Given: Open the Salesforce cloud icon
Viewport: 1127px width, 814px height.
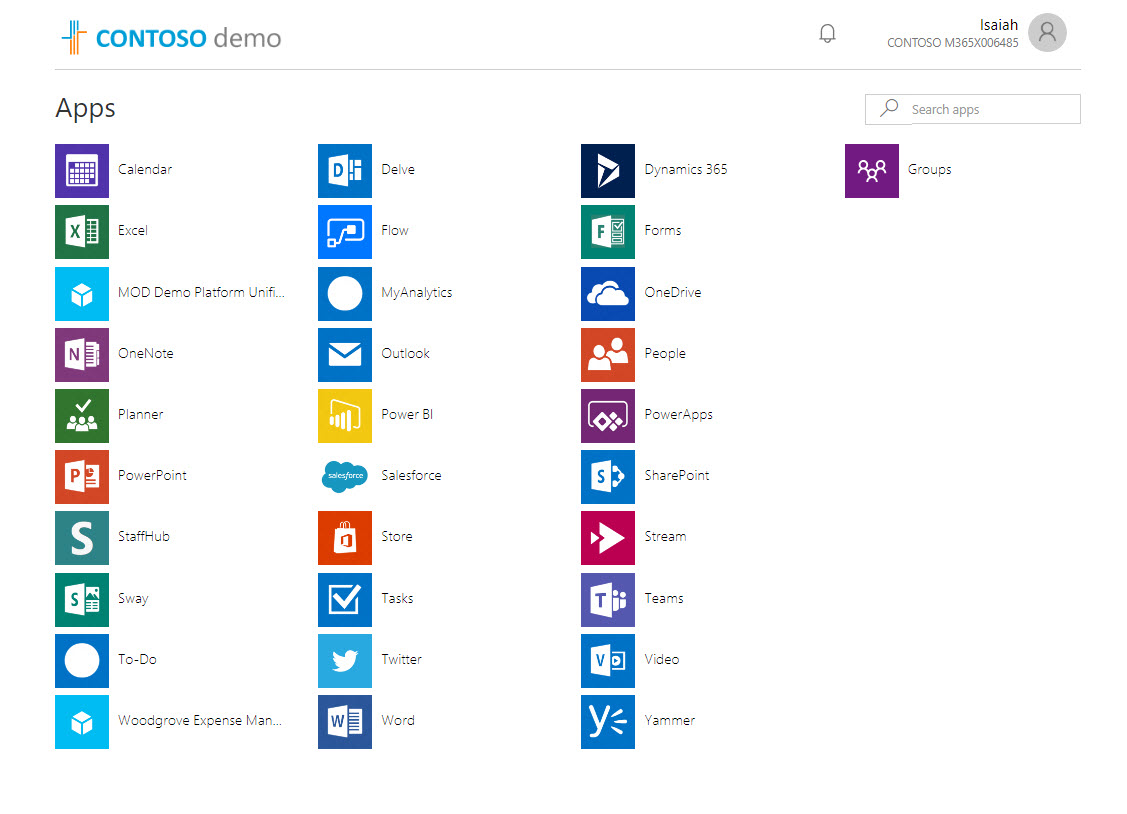Looking at the screenshot, I should (x=345, y=477).
